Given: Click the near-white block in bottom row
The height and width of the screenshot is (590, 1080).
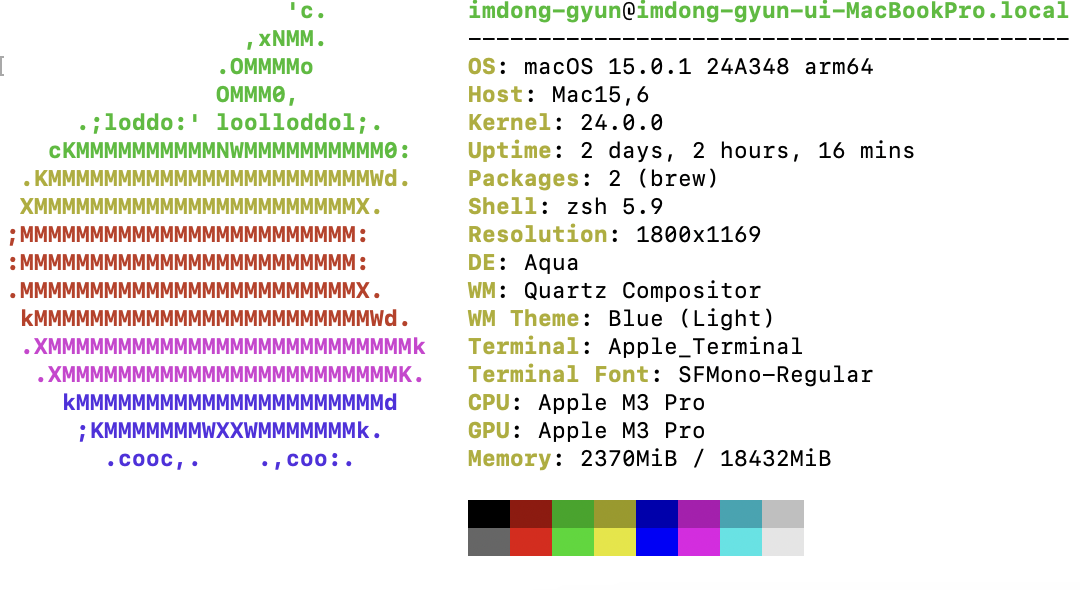Looking at the screenshot, I should [783, 542].
